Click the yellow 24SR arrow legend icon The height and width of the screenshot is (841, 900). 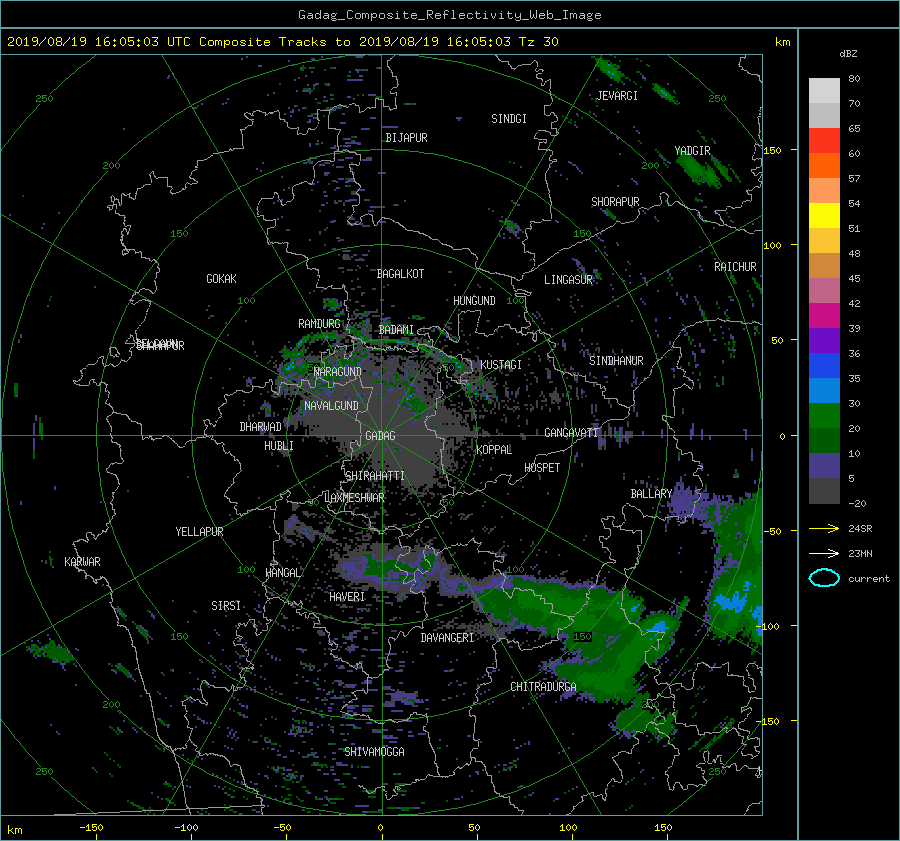pos(824,528)
